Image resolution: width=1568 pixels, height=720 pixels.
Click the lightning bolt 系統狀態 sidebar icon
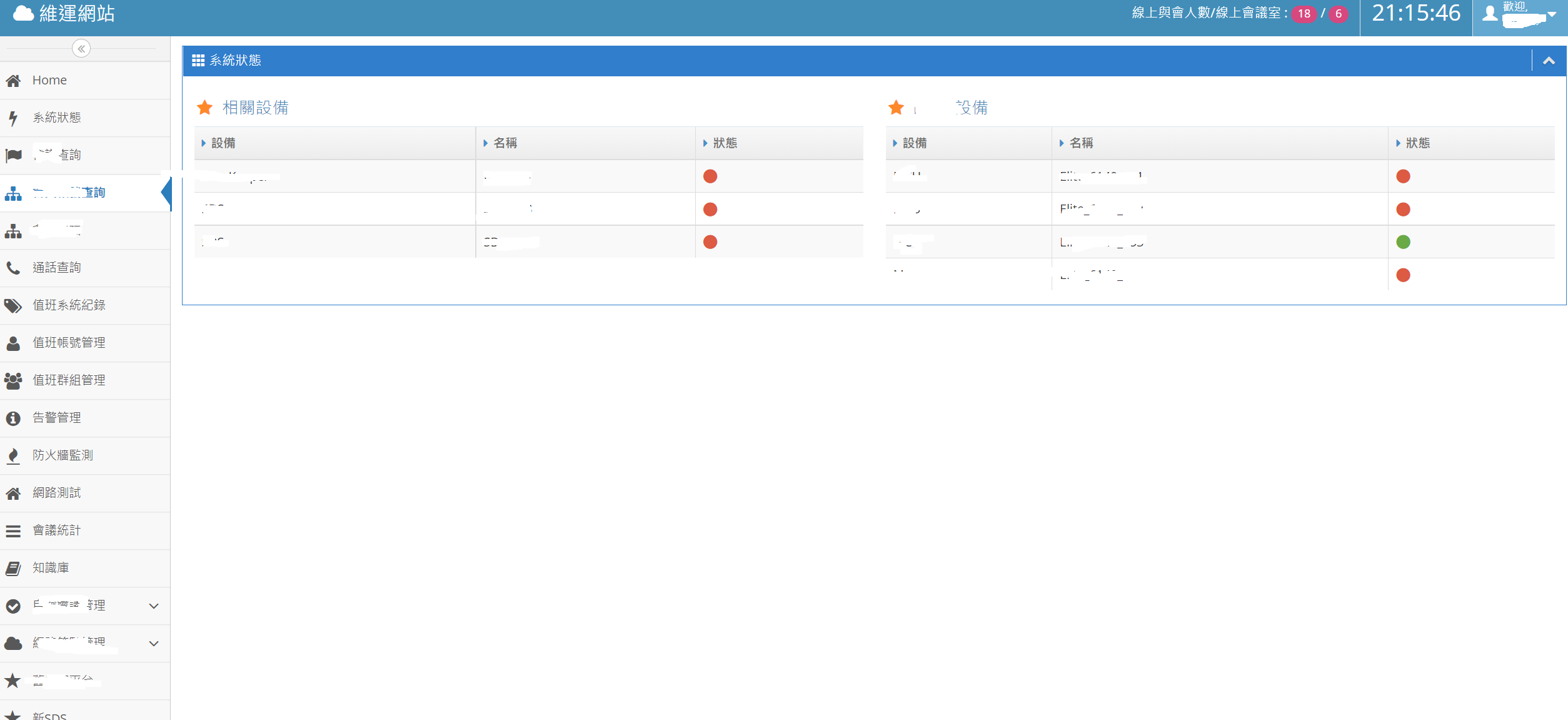click(13, 118)
